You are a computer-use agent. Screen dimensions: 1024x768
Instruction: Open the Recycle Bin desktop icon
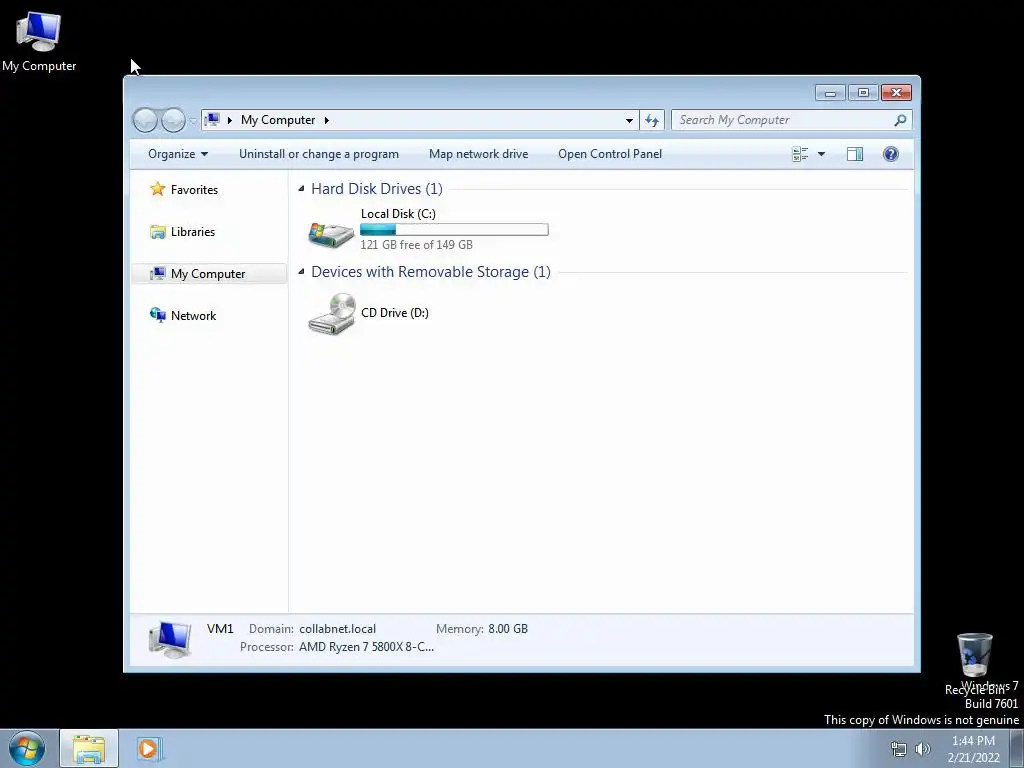pyautogui.click(x=974, y=663)
